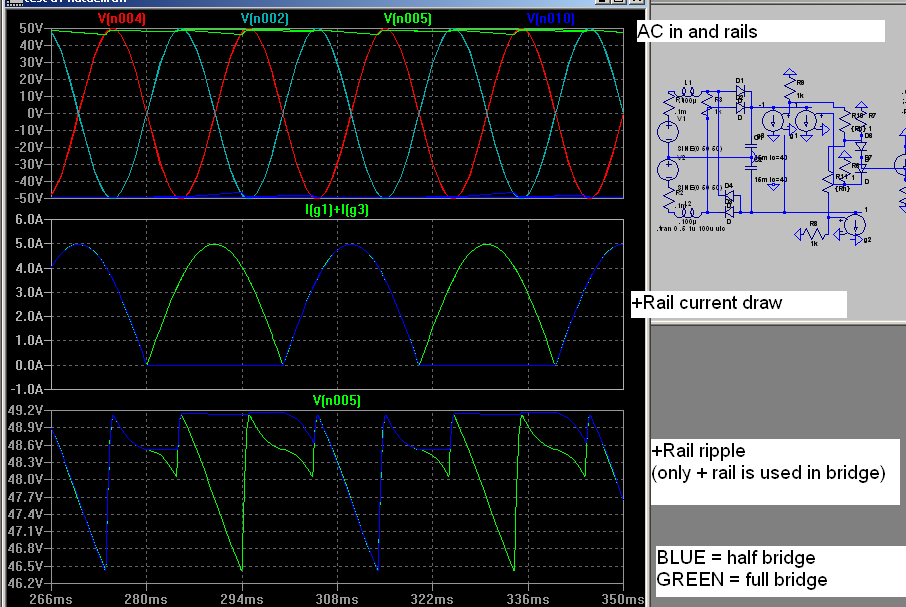Click the .tran simulation directive text
Image resolution: width=906 pixels, height=607 pixels.
(691, 229)
